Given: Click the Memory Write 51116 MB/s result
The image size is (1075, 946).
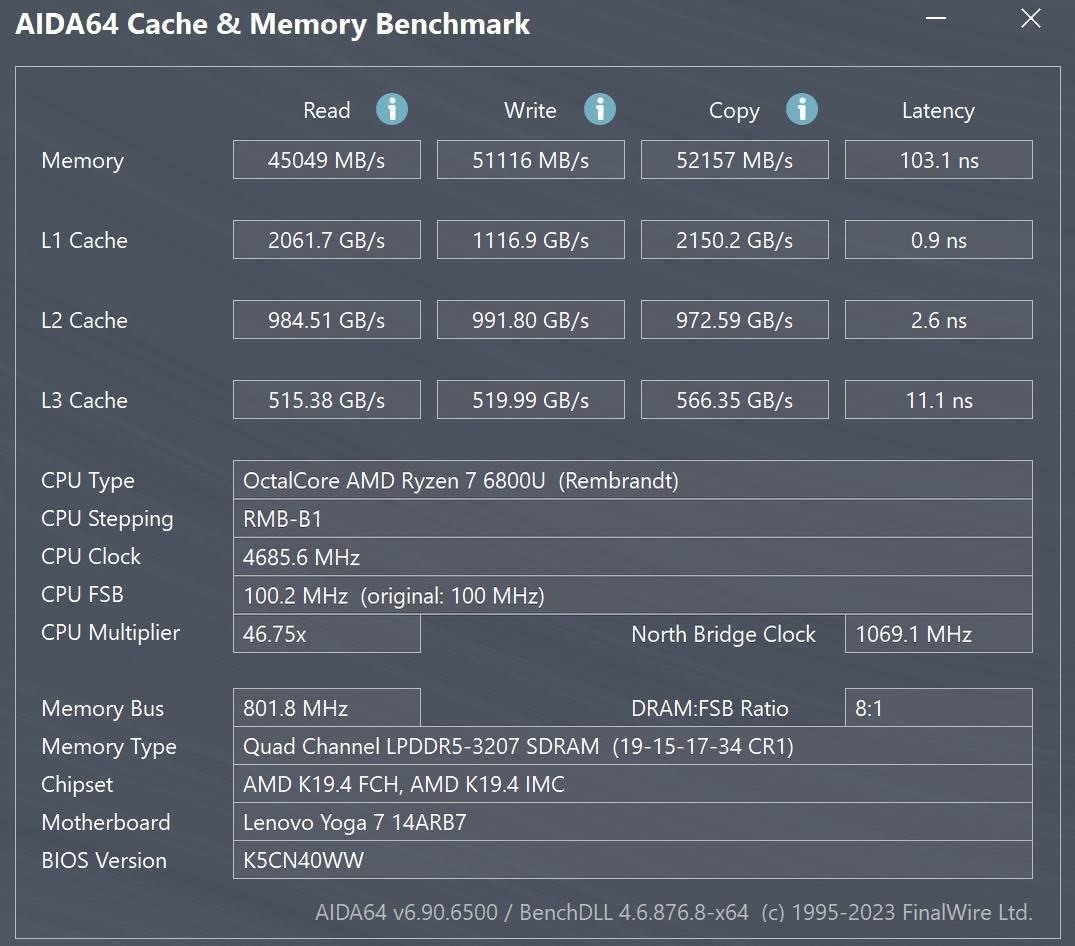Looking at the screenshot, I should 530,160.
